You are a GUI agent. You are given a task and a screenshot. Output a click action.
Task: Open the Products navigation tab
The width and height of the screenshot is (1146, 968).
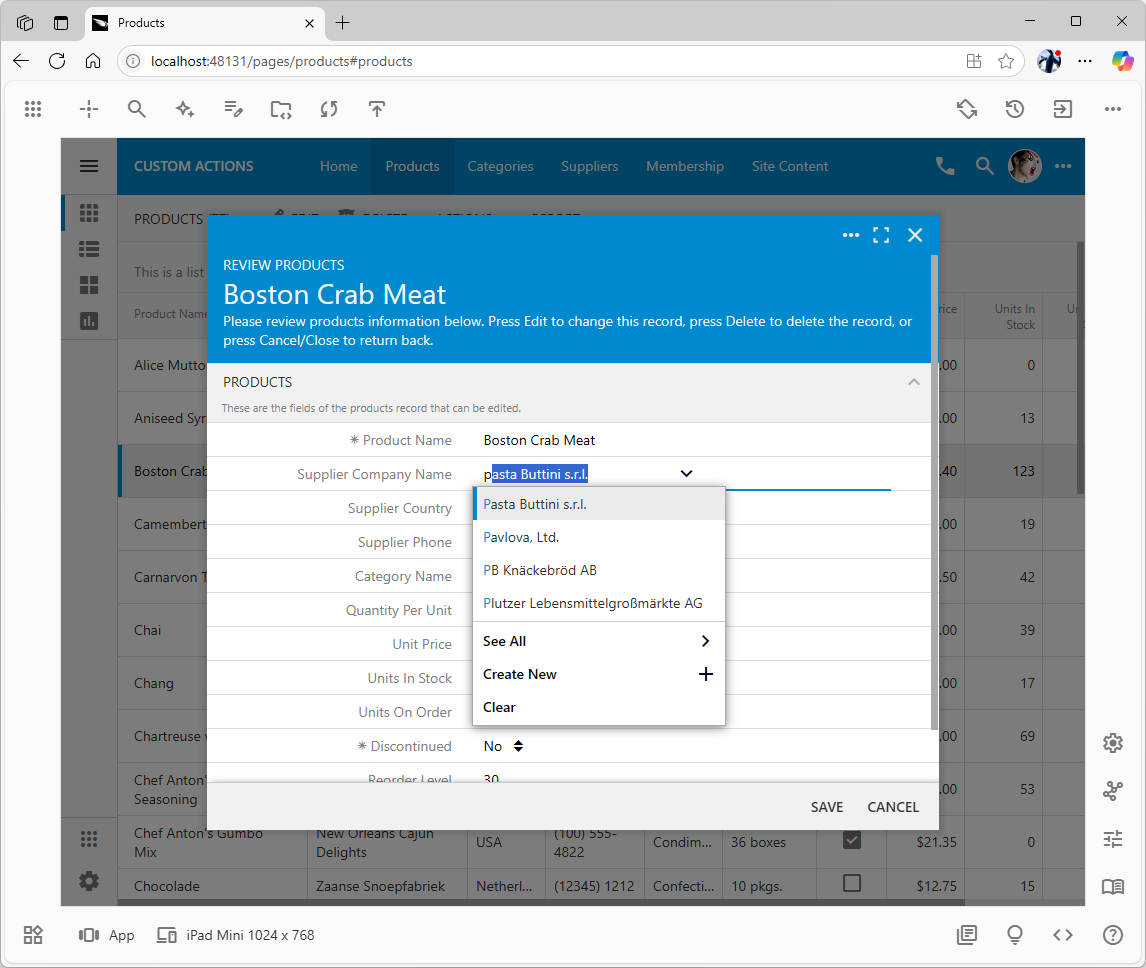(412, 166)
